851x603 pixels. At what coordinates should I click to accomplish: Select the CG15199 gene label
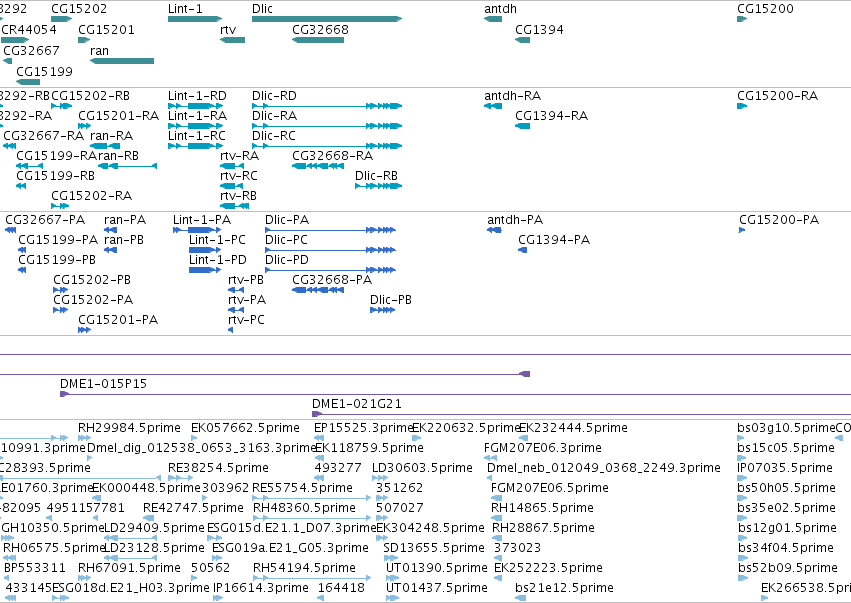point(45,72)
